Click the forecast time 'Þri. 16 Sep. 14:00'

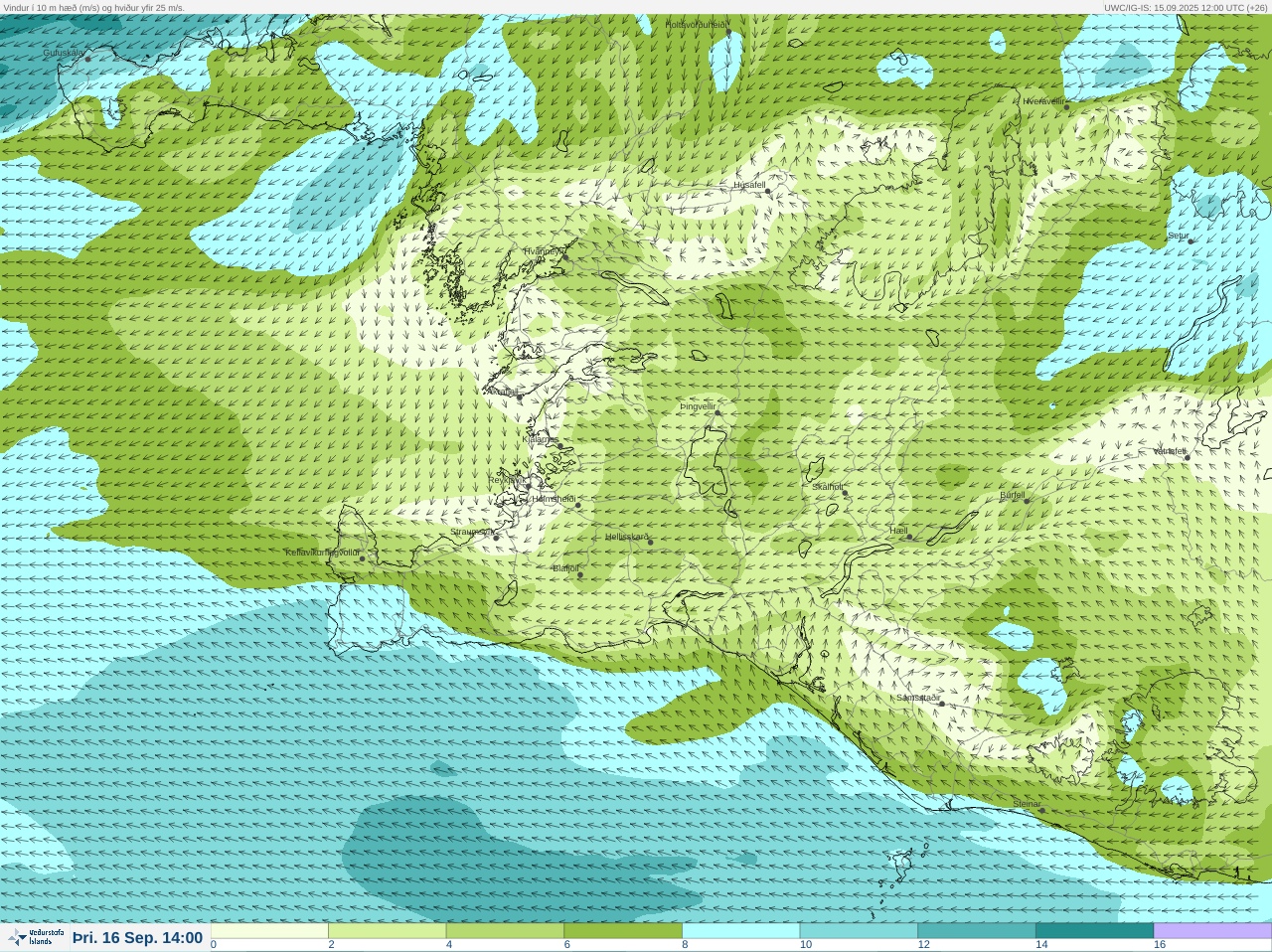tap(138, 938)
